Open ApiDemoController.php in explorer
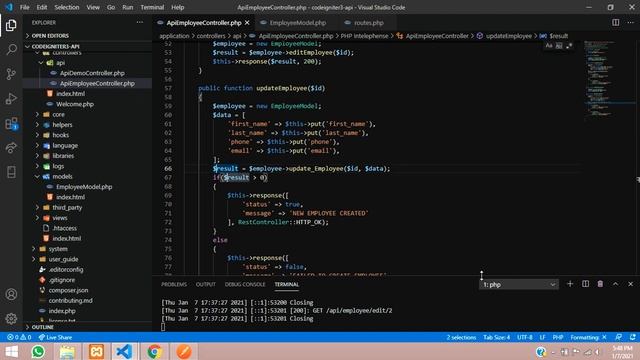 point(92,73)
